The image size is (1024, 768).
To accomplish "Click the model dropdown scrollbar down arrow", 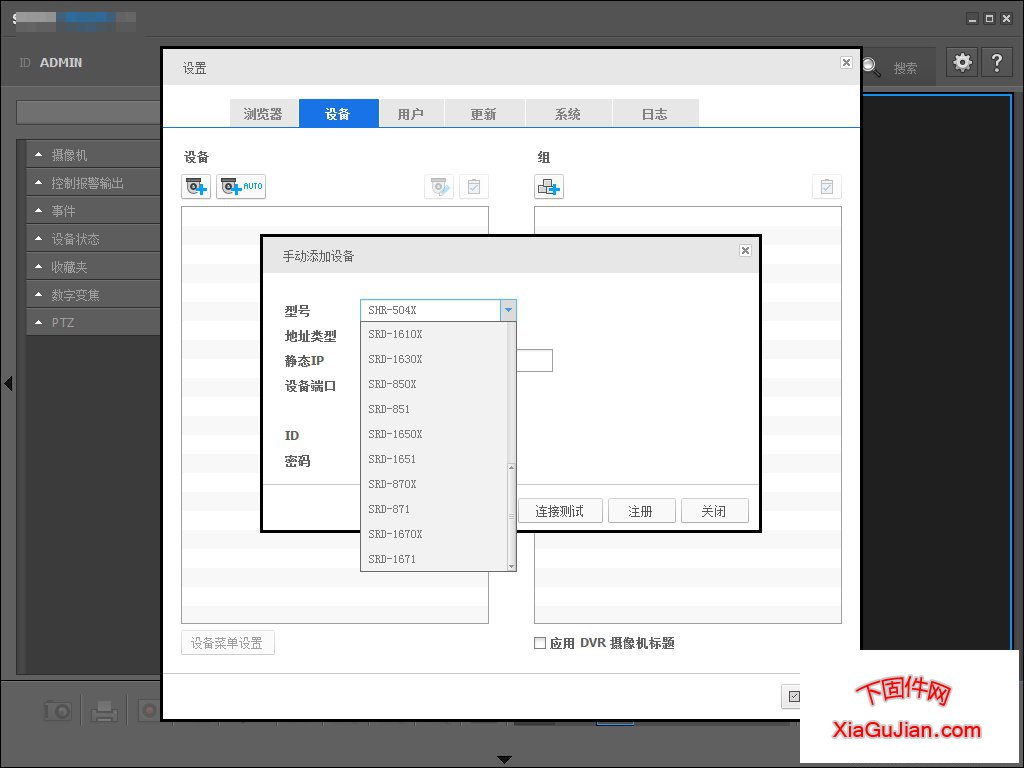I will point(511,566).
